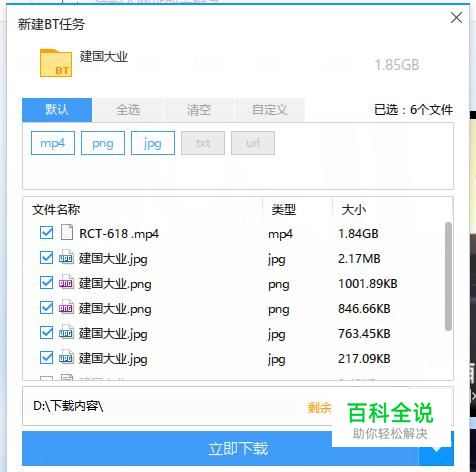Viewport: 476px width, 472px height.
Task: Toggle the png file type filter
Action: click(x=103, y=143)
